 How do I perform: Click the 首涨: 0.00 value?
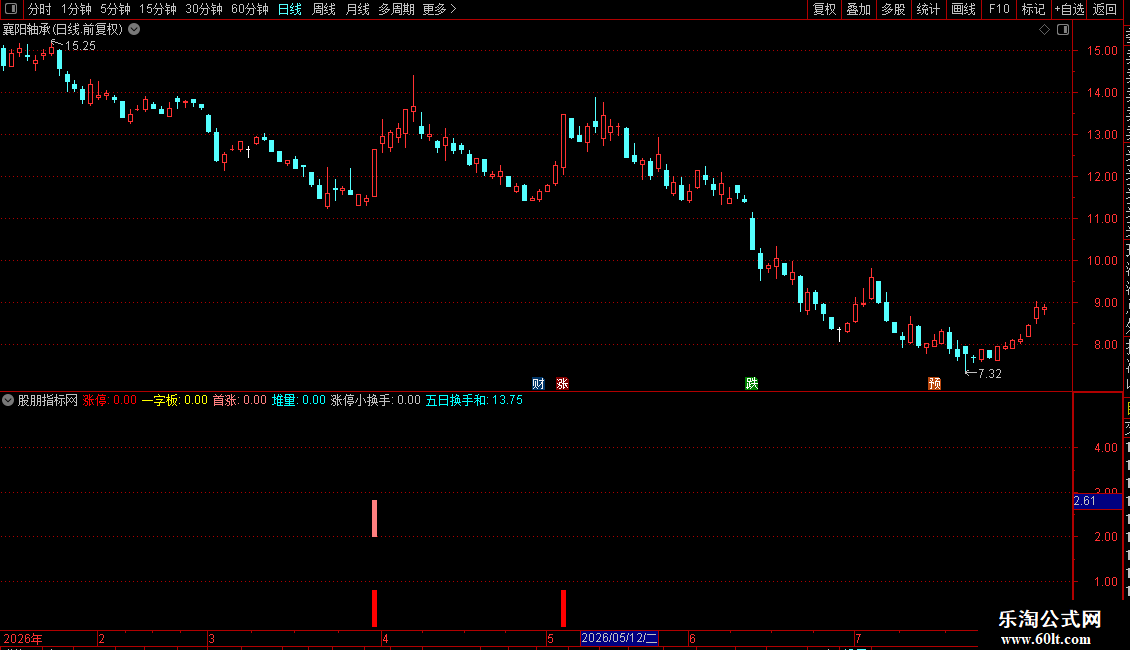coord(239,400)
